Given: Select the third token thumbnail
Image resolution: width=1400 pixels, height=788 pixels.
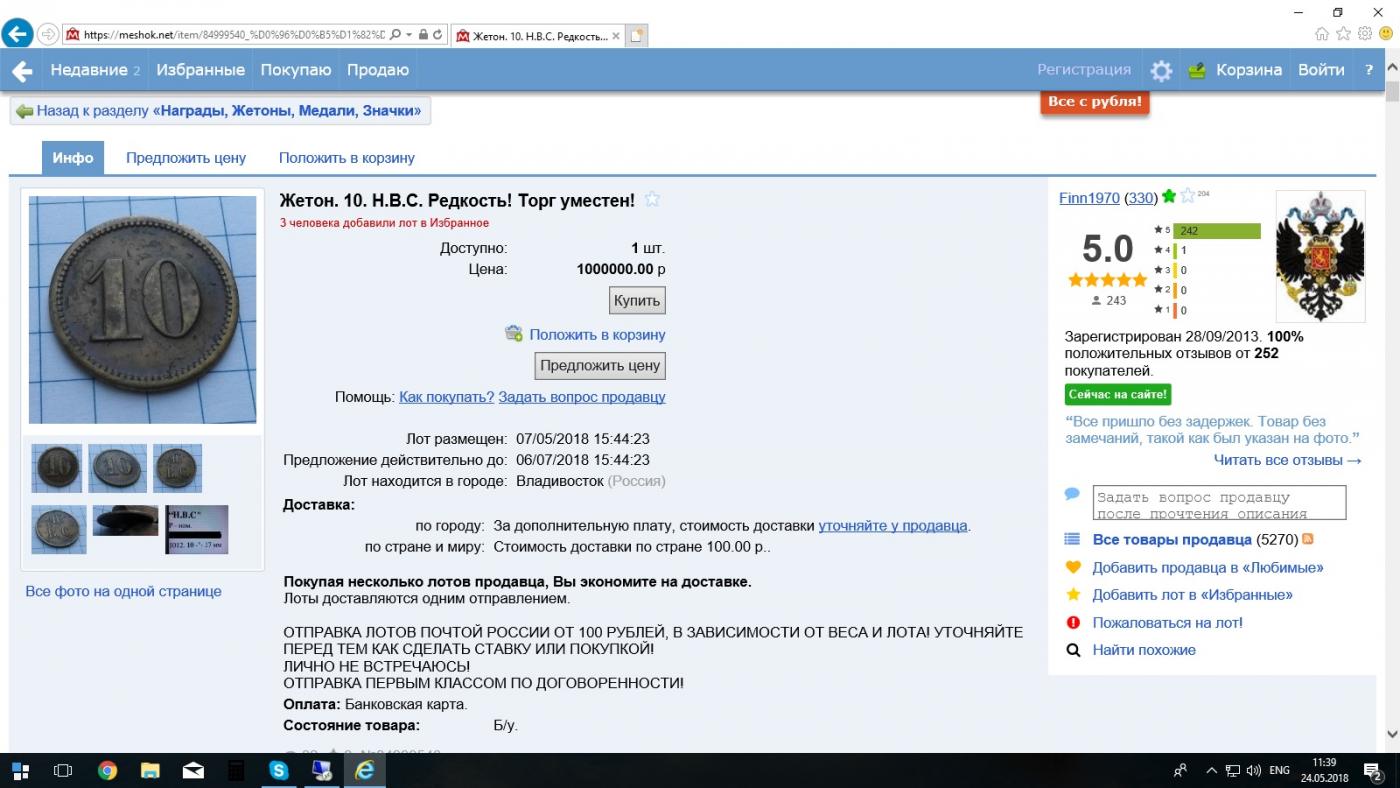Looking at the screenshot, I should point(178,468).
